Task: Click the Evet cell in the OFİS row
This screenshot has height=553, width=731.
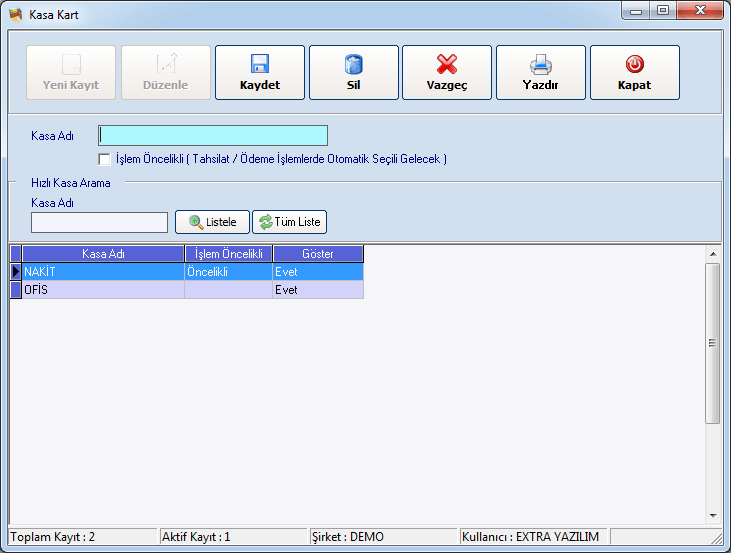Action: pyautogui.click(x=318, y=290)
